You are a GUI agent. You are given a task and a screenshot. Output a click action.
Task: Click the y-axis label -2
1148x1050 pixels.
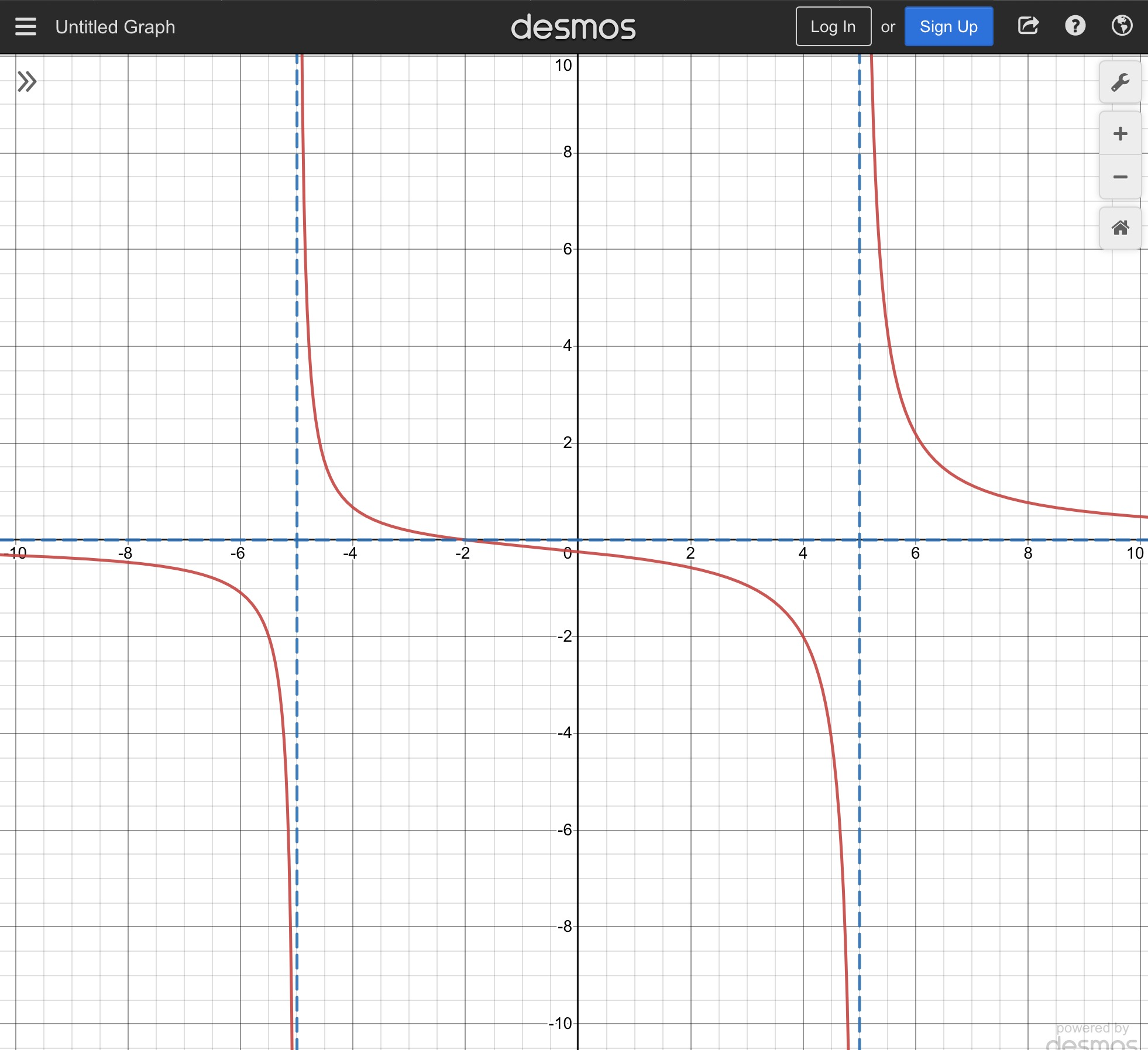click(x=564, y=636)
